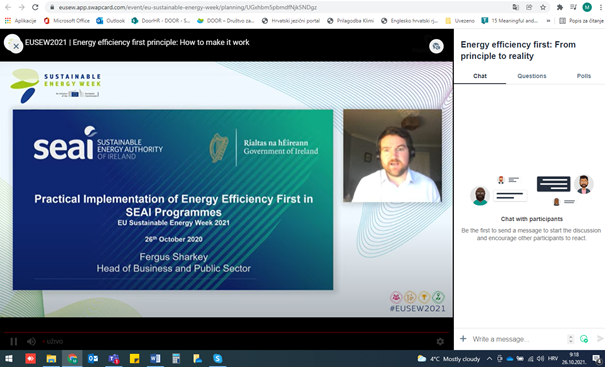Open the Chrome extensions puzzle icon
The width and height of the screenshot is (605, 367).
[x=560, y=7]
